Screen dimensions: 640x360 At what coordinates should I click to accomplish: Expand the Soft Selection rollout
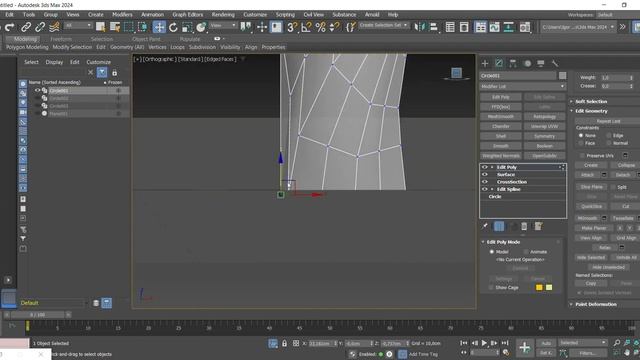pyautogui.click(x=591, y=101)
